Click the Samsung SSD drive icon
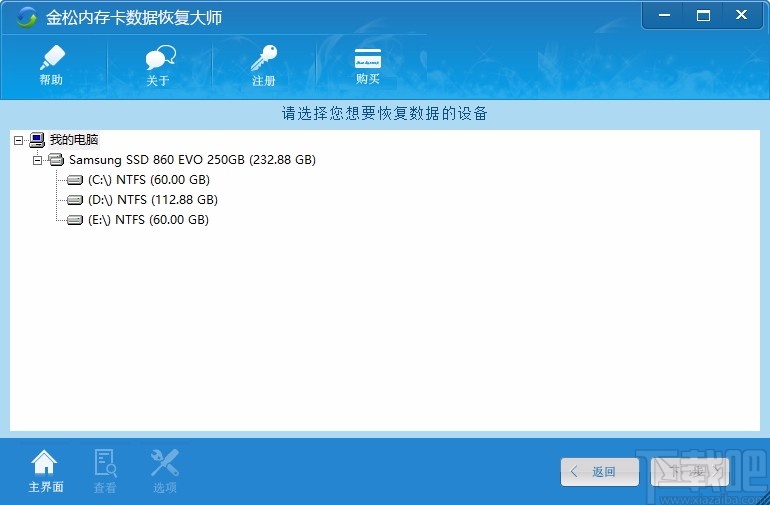Viewport: 770px width, 505px height. point(56,160)
